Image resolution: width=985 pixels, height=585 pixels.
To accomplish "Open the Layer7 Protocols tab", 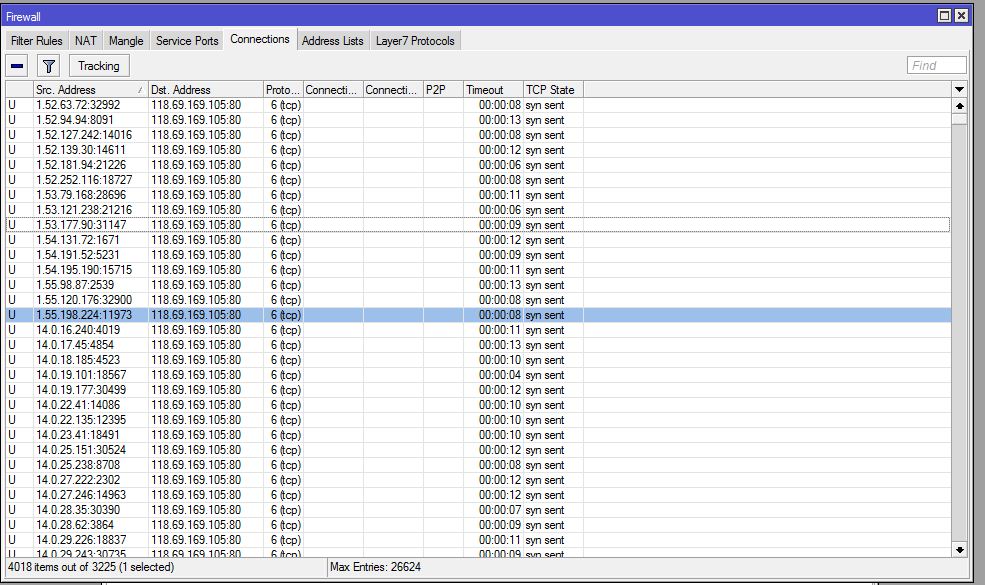I will pos(415,41).
